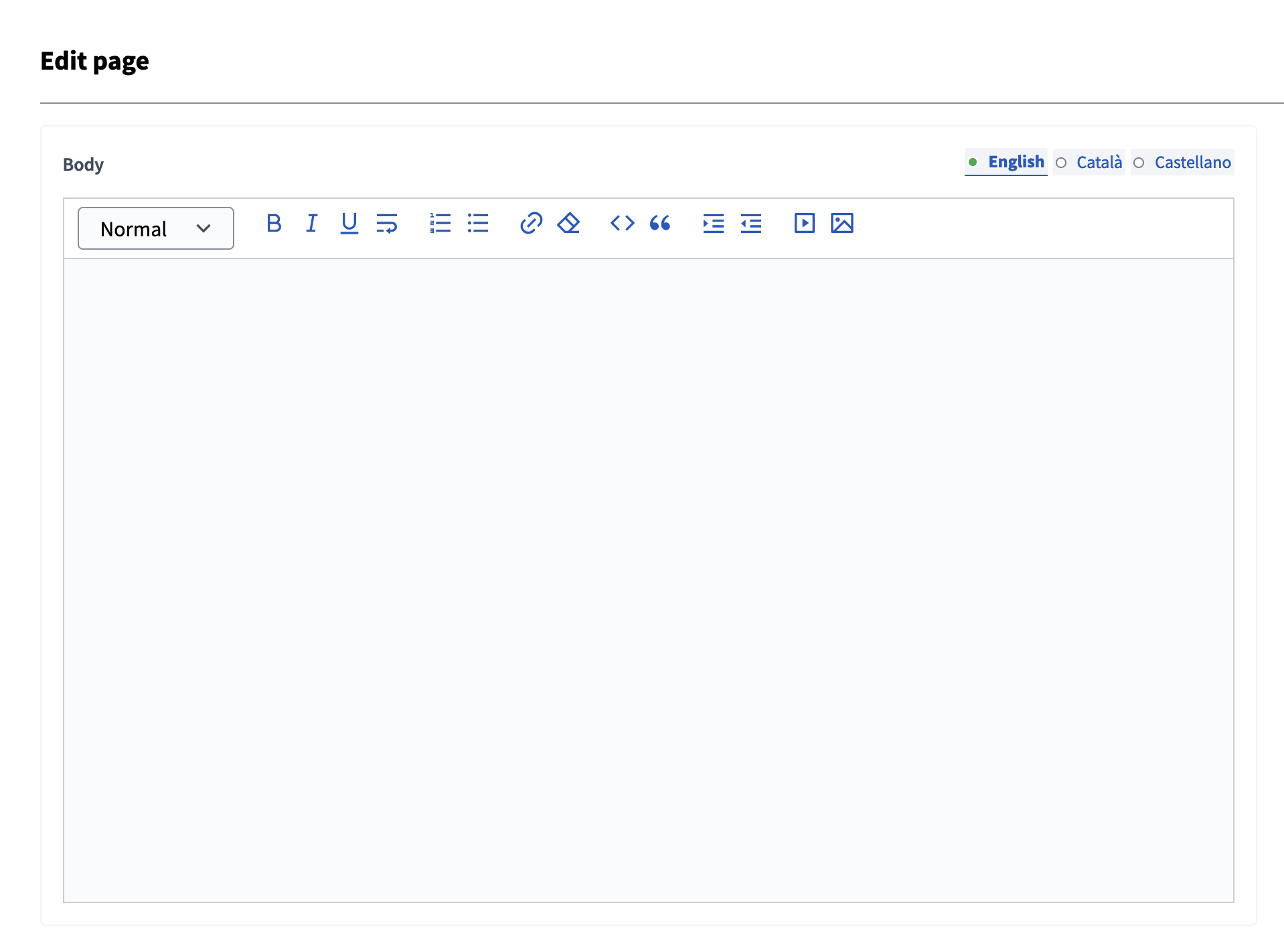1284x952 pixels.
Task: Embed a media video
Action: point(803,224)
